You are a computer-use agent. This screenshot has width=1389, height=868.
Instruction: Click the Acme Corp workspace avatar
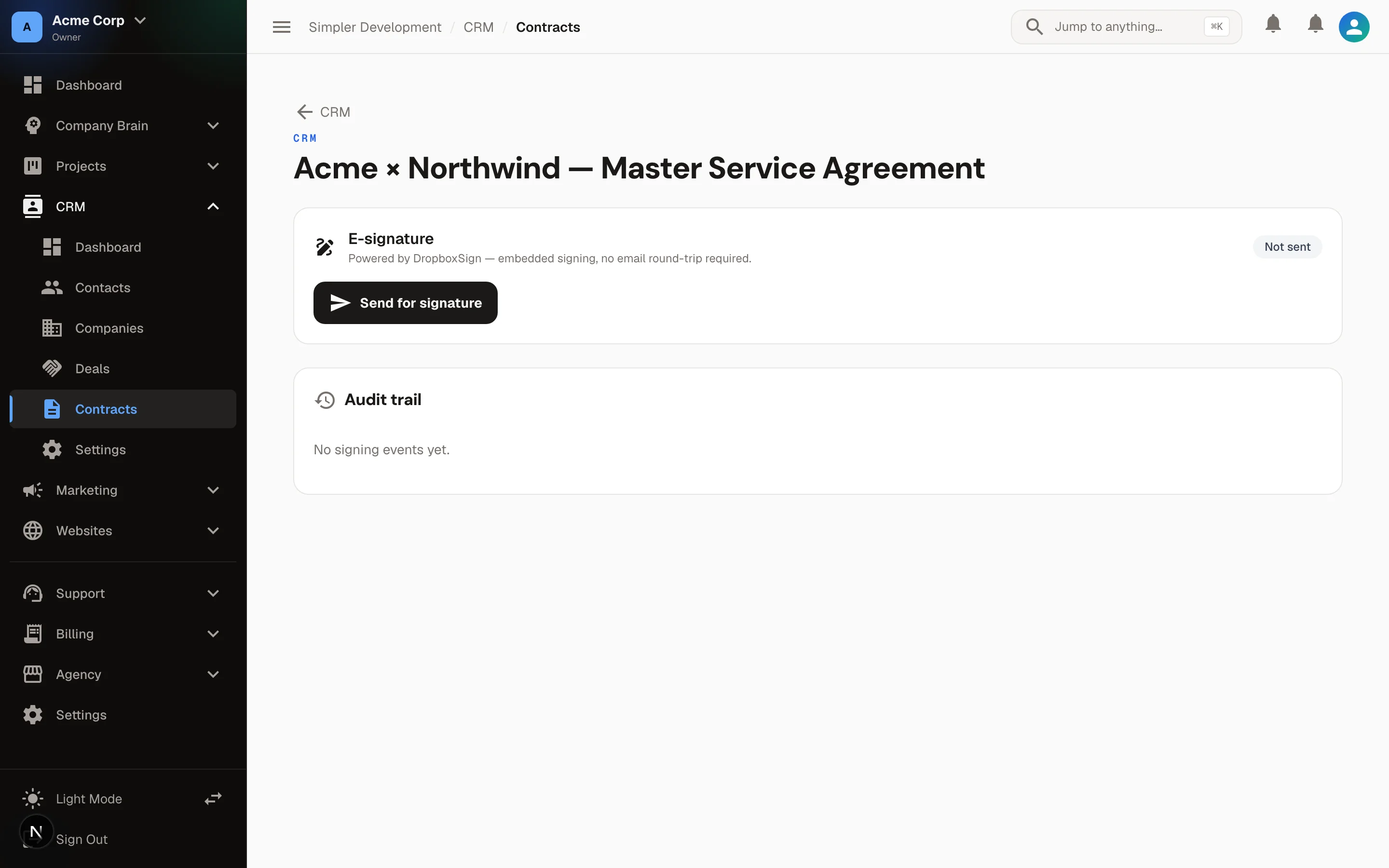click(x=27, y=27)
